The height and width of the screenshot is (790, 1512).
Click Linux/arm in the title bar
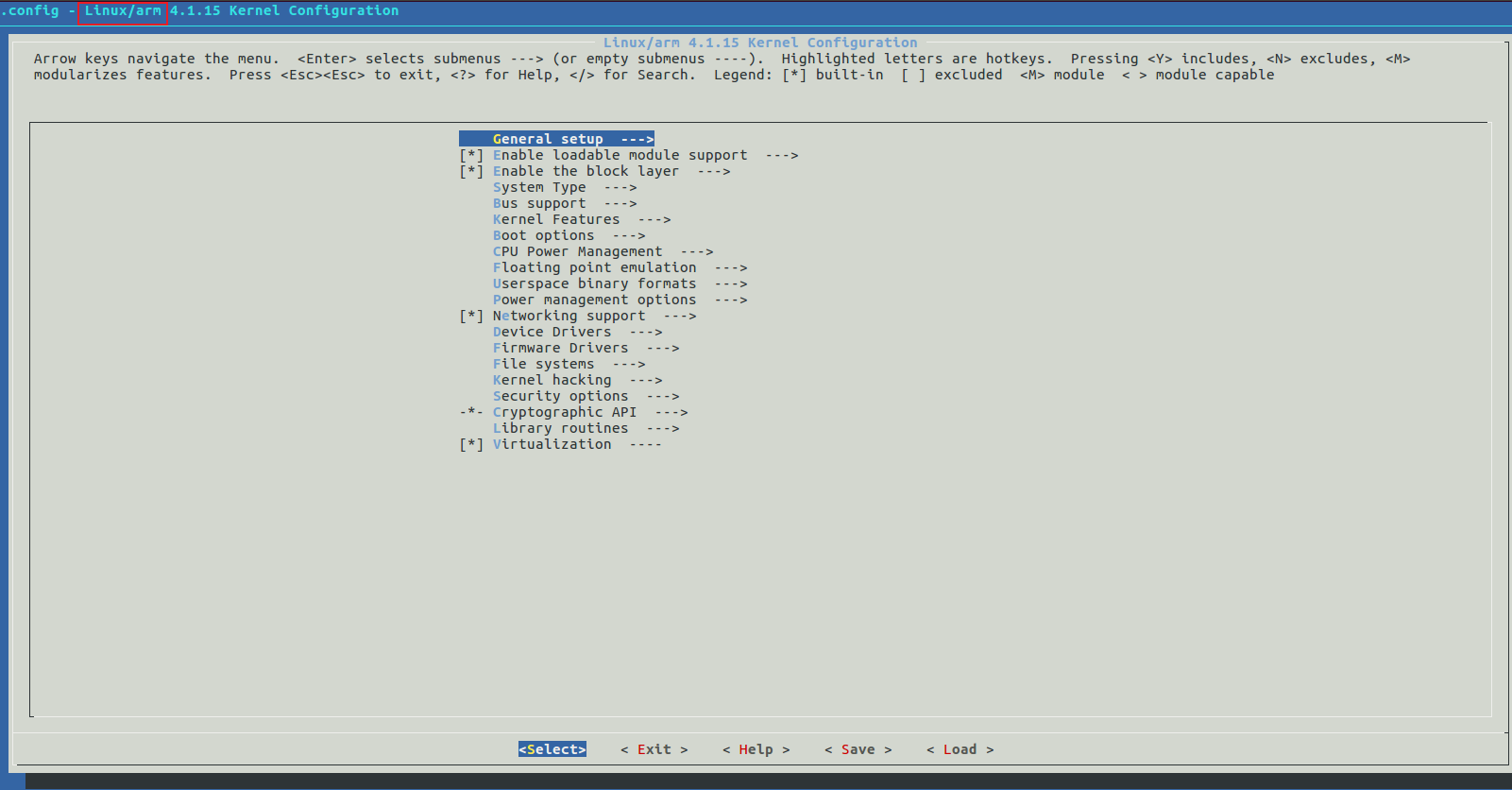(x=123, y=10)
